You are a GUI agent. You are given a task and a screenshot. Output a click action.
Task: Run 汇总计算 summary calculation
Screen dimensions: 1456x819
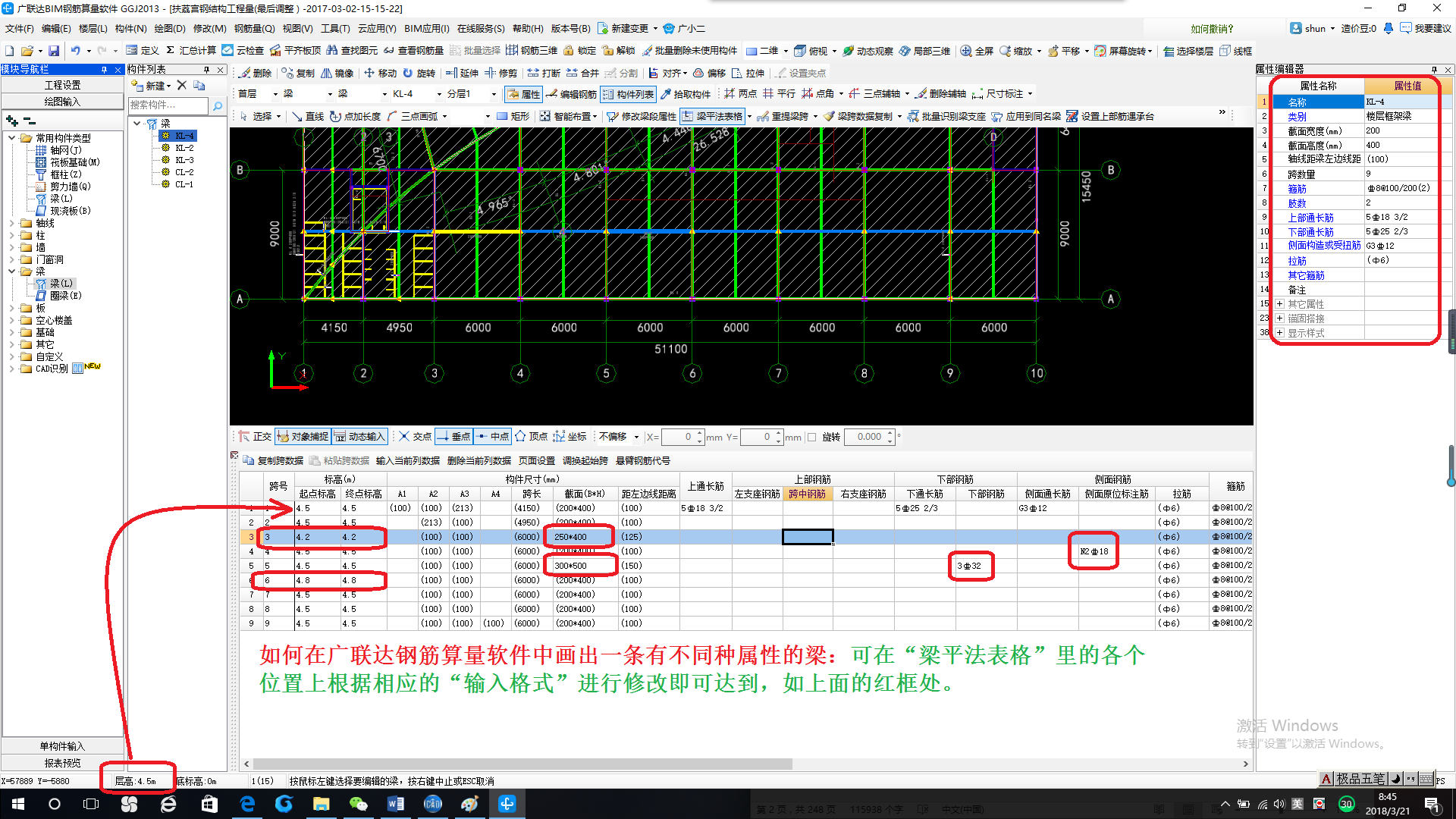click(191, 51)
